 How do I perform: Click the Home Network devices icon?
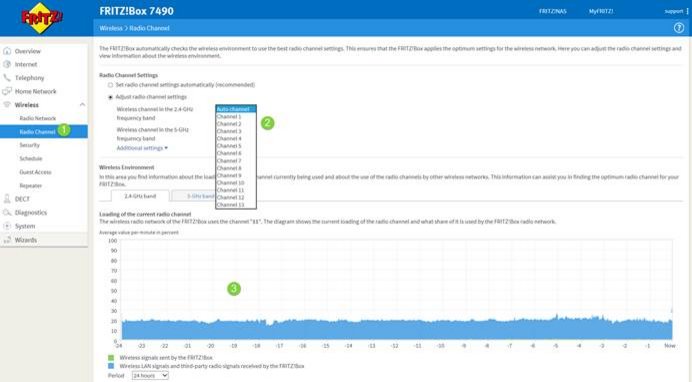coord(7,91)
